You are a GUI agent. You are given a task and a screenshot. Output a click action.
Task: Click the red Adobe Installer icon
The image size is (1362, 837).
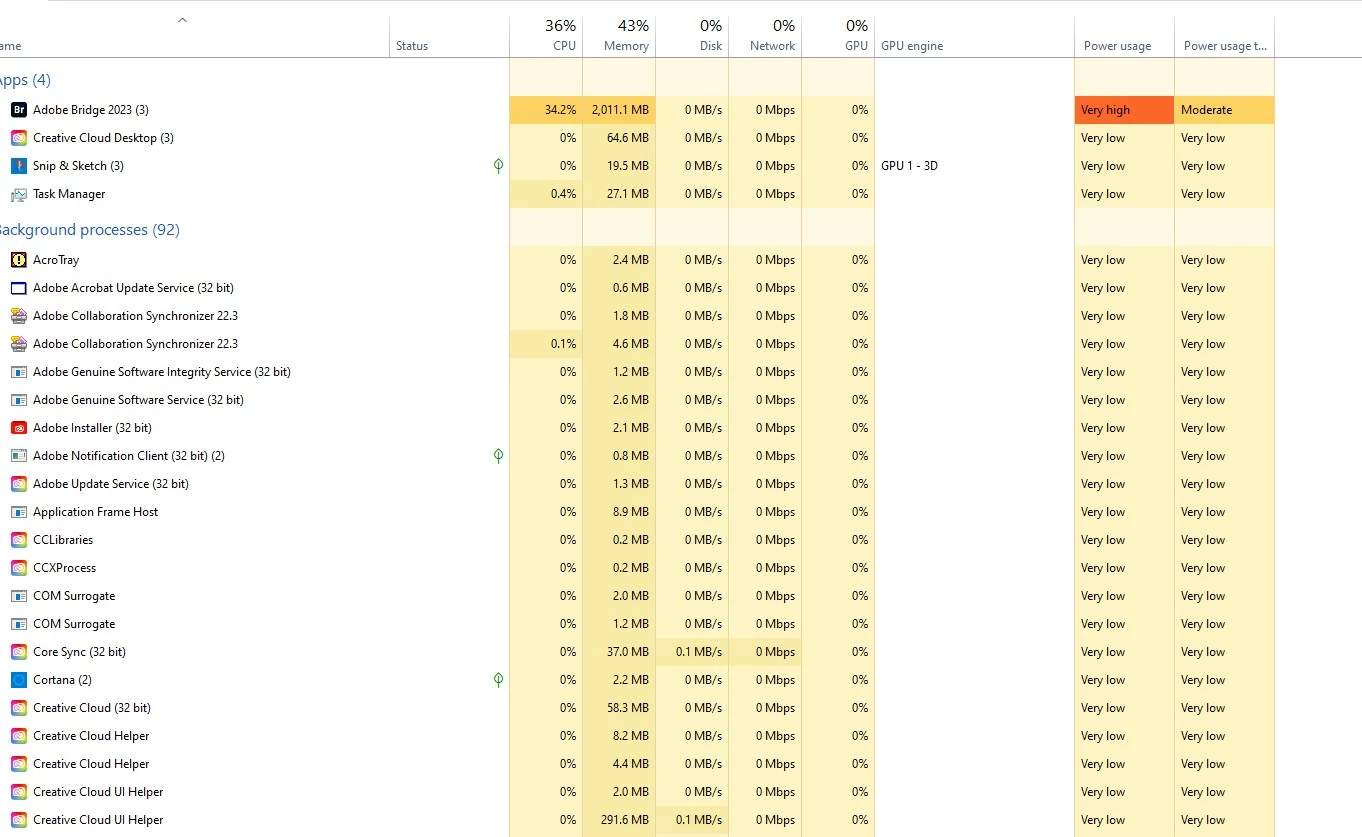tap(18, 428)
